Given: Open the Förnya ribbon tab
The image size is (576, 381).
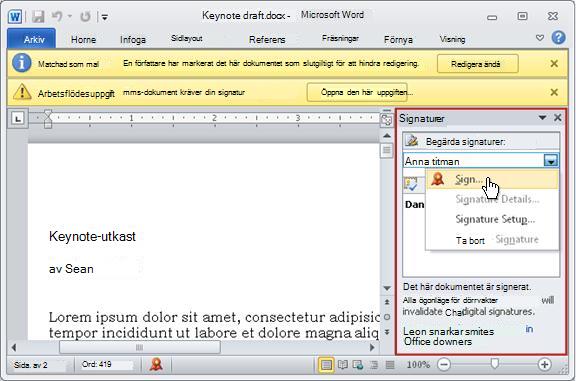Looking at the screenshot, I should click(x=398, y=39).
